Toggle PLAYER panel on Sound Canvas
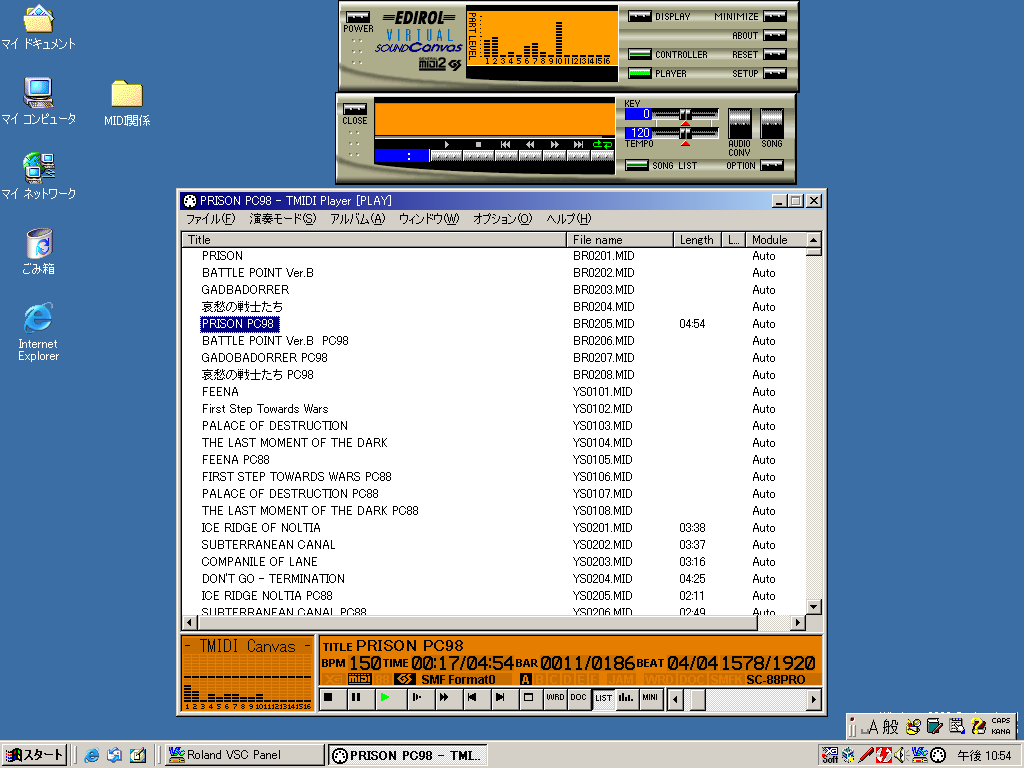This screenshot has height=768, width=1024. pos(639,74)
